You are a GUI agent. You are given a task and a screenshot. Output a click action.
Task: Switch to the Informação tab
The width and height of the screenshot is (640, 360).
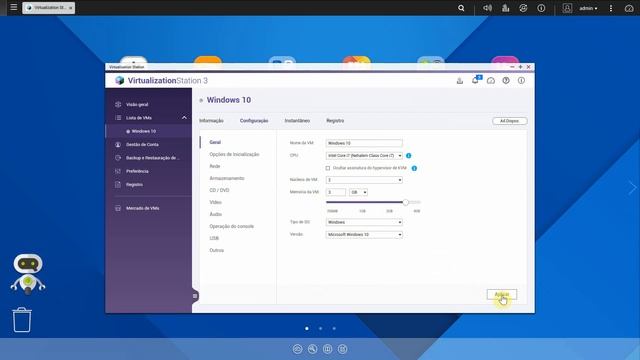click(211, 121)
